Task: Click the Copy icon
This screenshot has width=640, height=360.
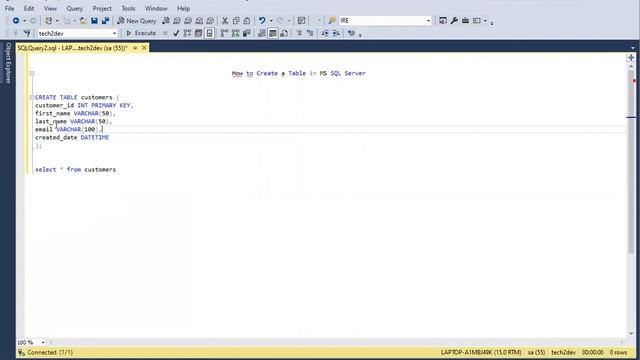Action: [236, 20]
